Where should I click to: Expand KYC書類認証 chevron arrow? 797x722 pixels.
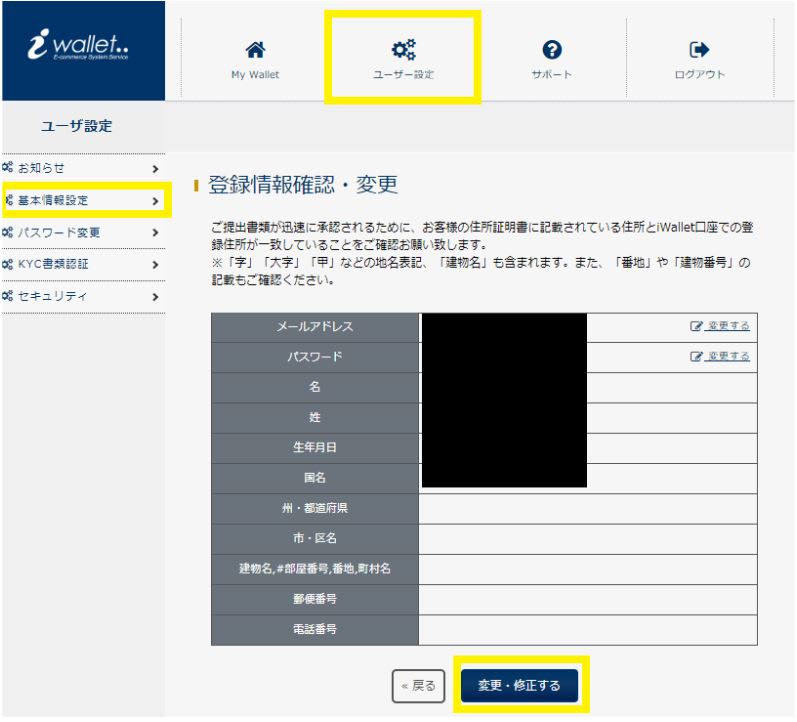[x=156, y=265]
